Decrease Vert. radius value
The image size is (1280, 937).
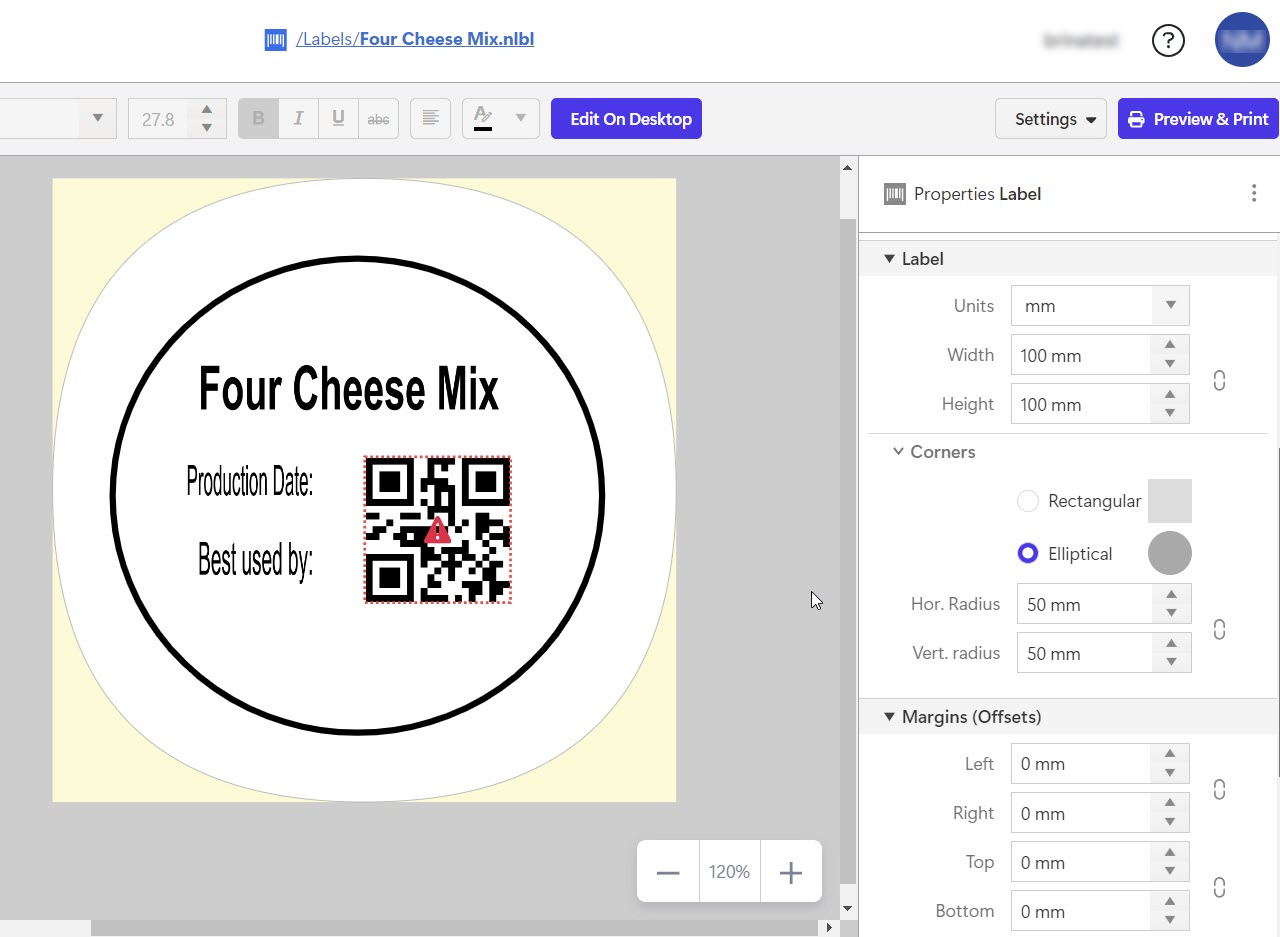point(1171,663)
